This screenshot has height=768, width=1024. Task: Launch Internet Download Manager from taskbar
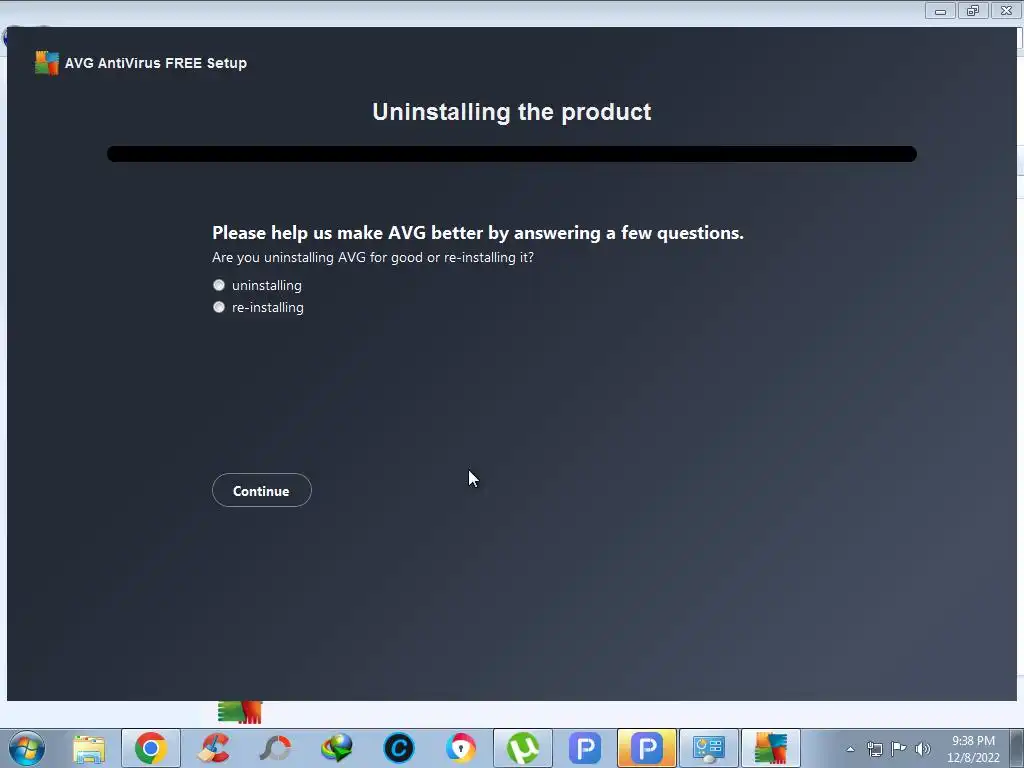[x=337, y=748]
